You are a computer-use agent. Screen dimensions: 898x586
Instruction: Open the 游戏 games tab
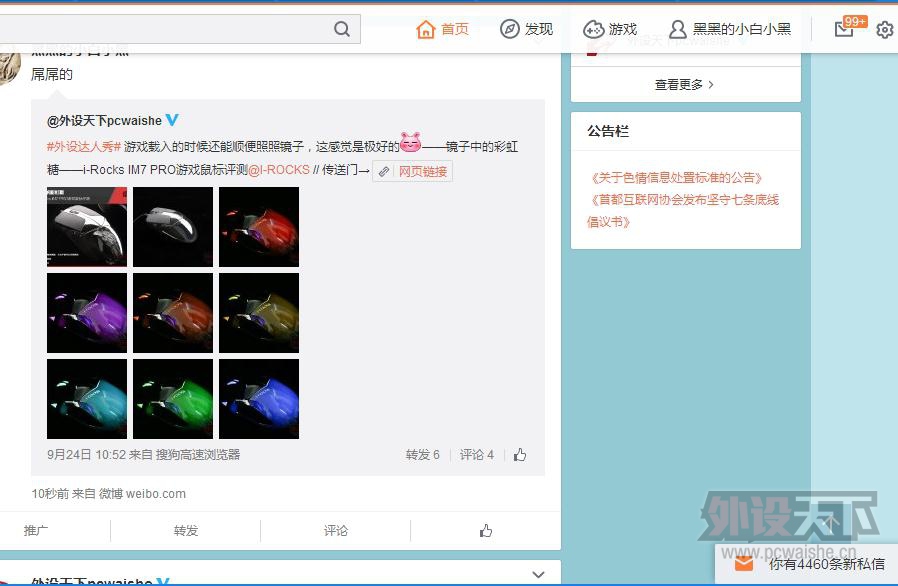coord(610,29)
